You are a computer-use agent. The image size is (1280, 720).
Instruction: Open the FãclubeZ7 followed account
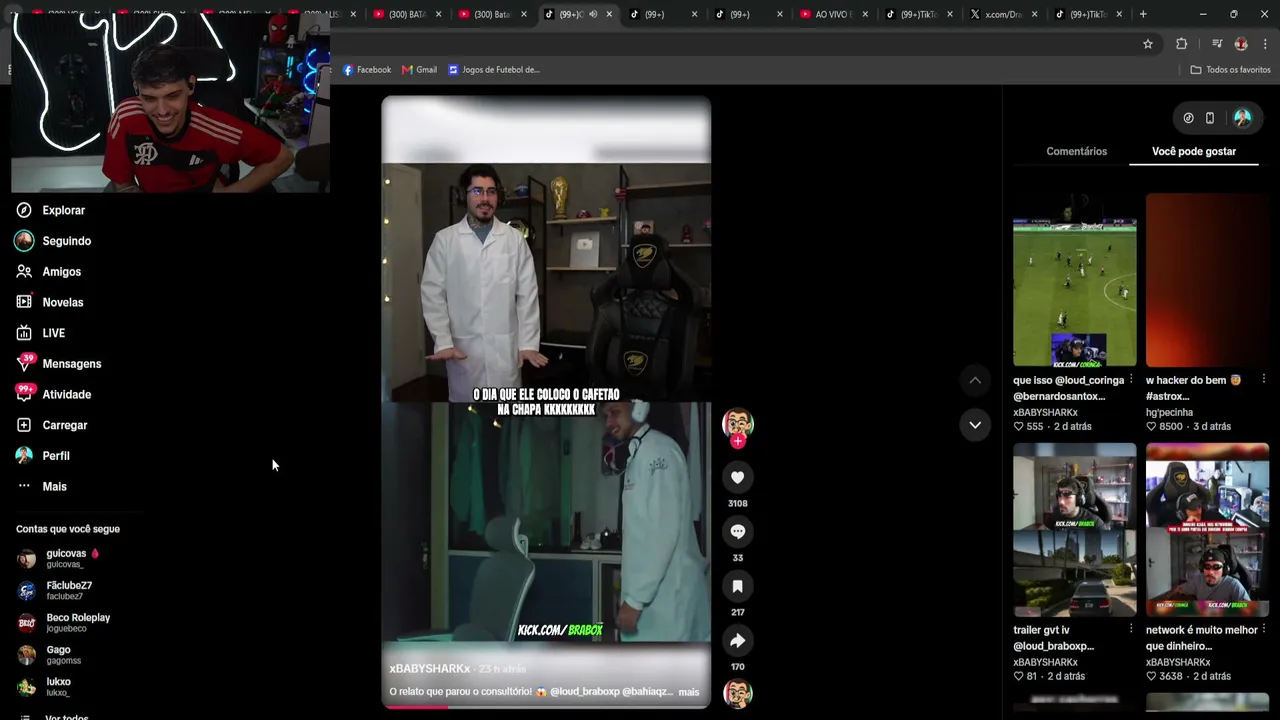point(54,590)
